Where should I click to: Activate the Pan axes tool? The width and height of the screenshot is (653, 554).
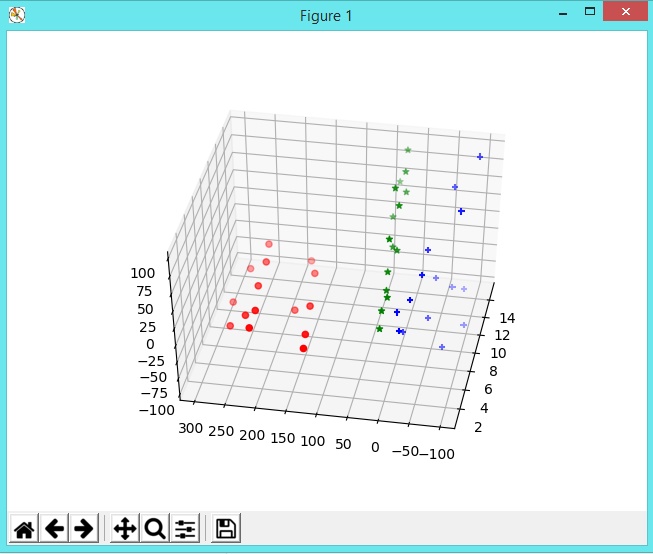coord(125,528)
